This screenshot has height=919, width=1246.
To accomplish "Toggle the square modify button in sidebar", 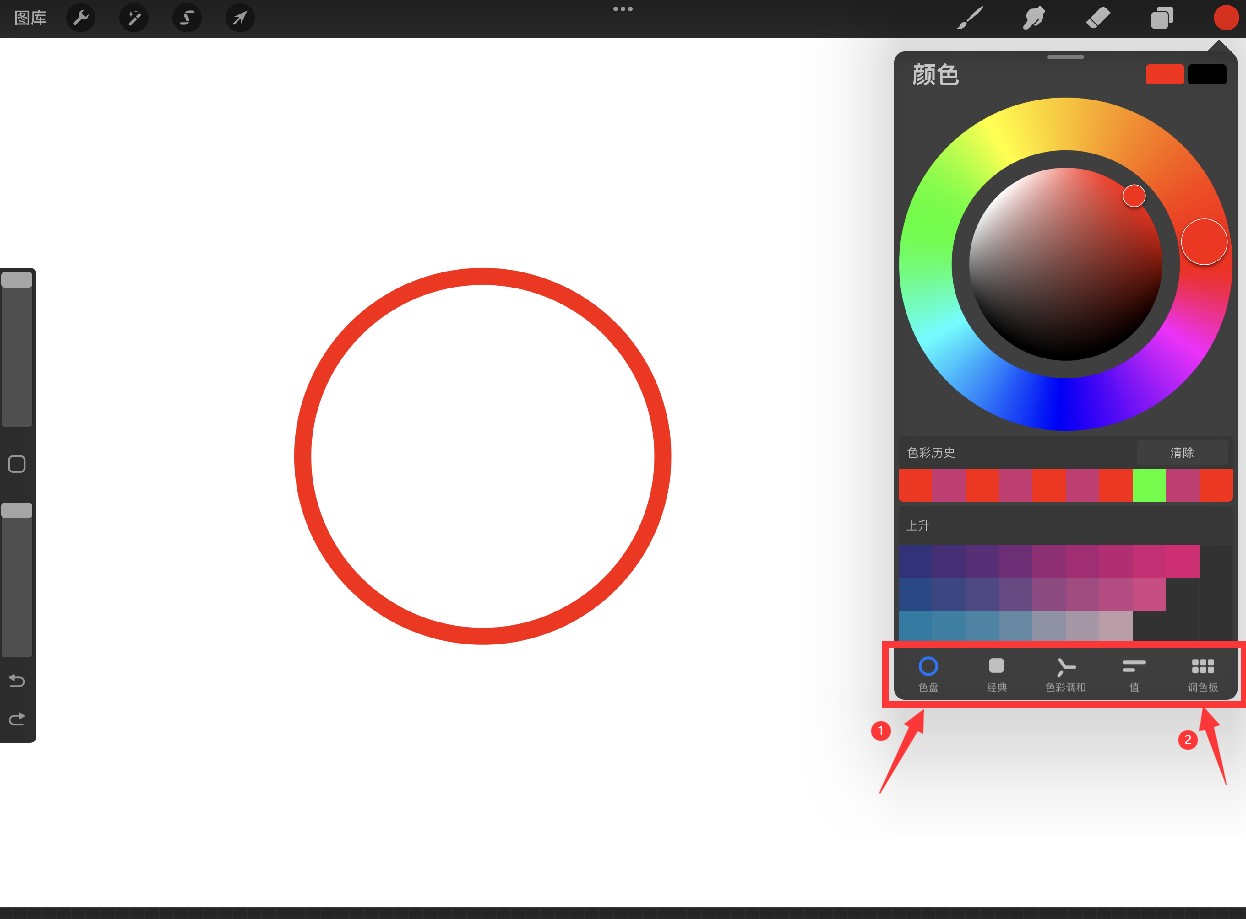I will click(16, 464).
